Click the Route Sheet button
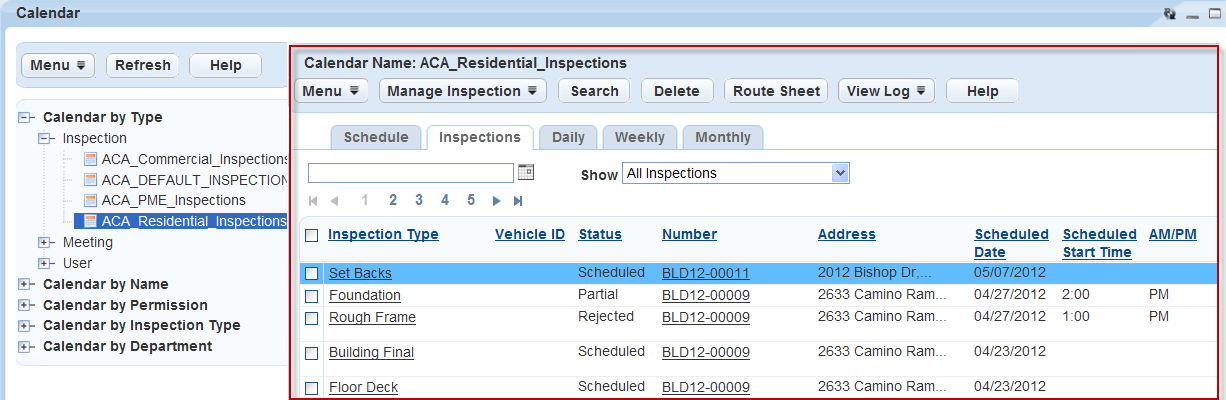The image size is (1226, 400). [776, 91]
